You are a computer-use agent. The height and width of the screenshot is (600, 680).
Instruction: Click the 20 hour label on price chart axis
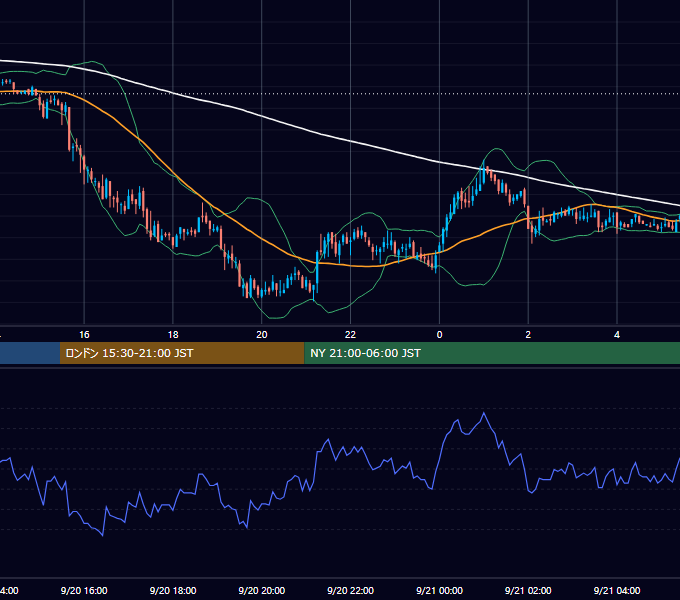(x=262, y=335)
